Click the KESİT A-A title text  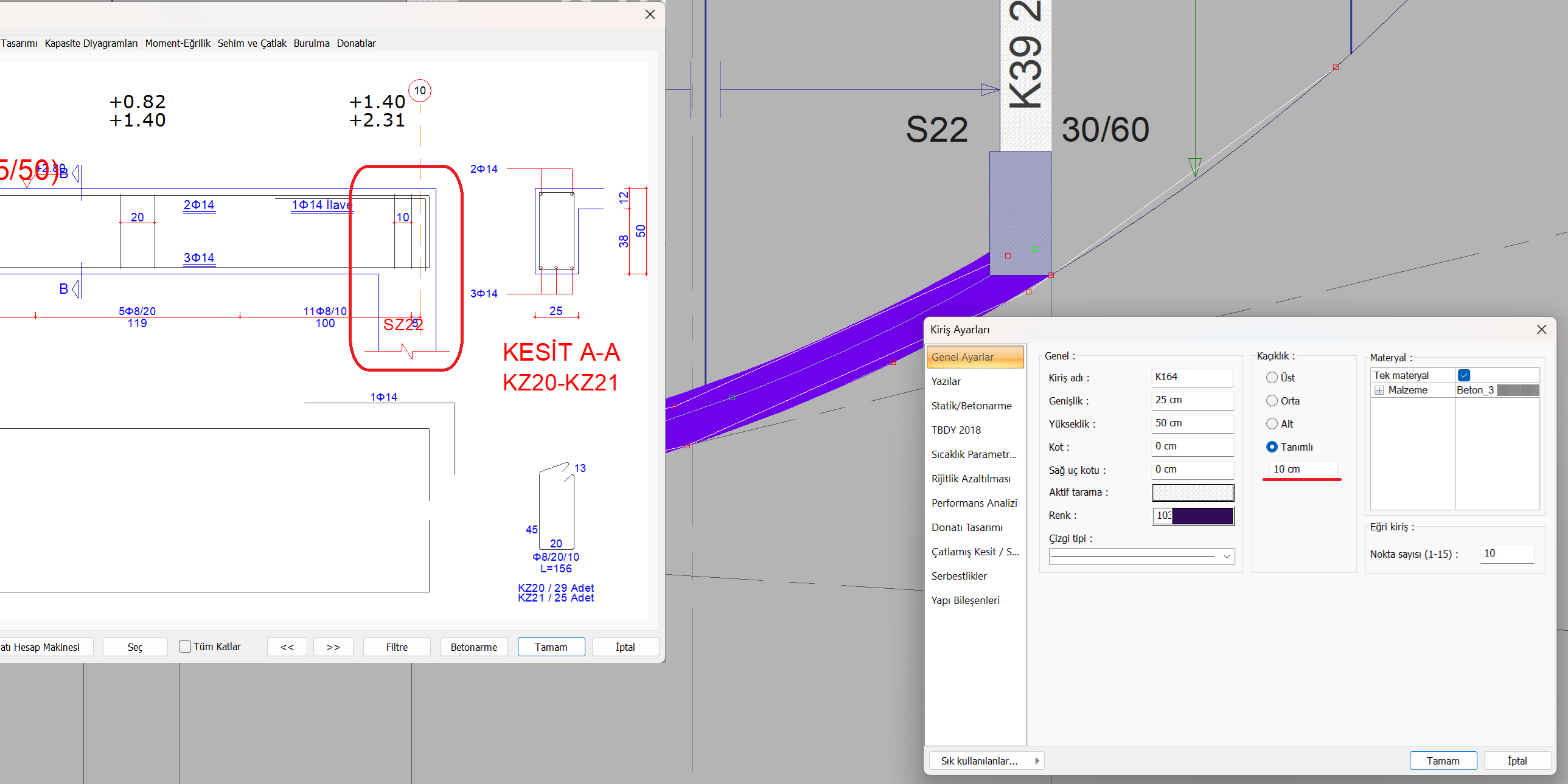click(x=561, y=352)
